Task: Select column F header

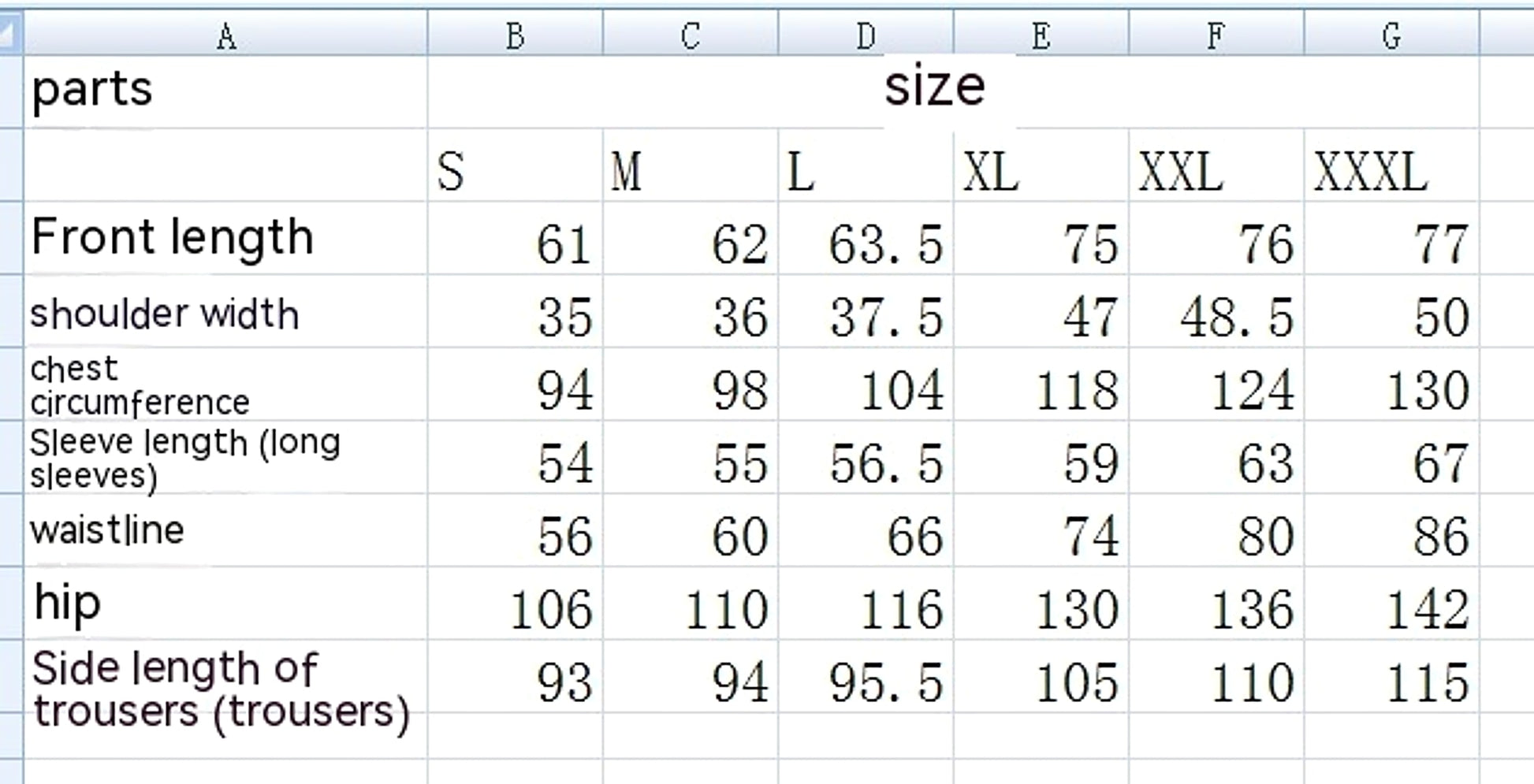Action: pos(1216,33)
